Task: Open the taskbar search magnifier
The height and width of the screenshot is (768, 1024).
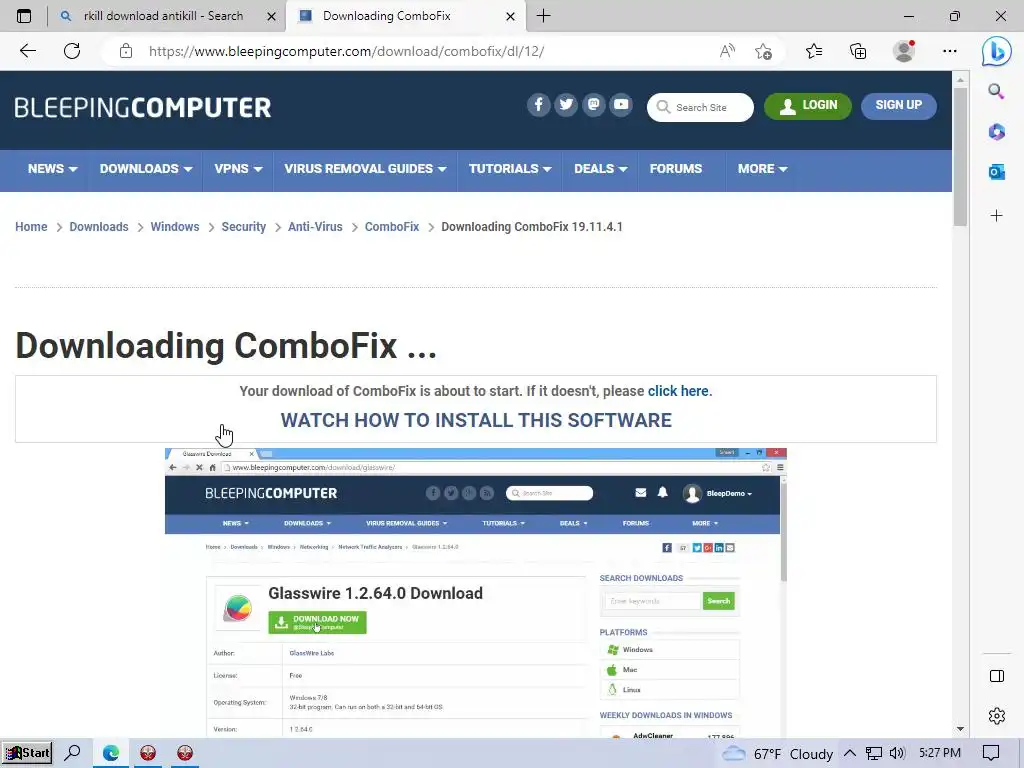Action: (x=72, y=753)
